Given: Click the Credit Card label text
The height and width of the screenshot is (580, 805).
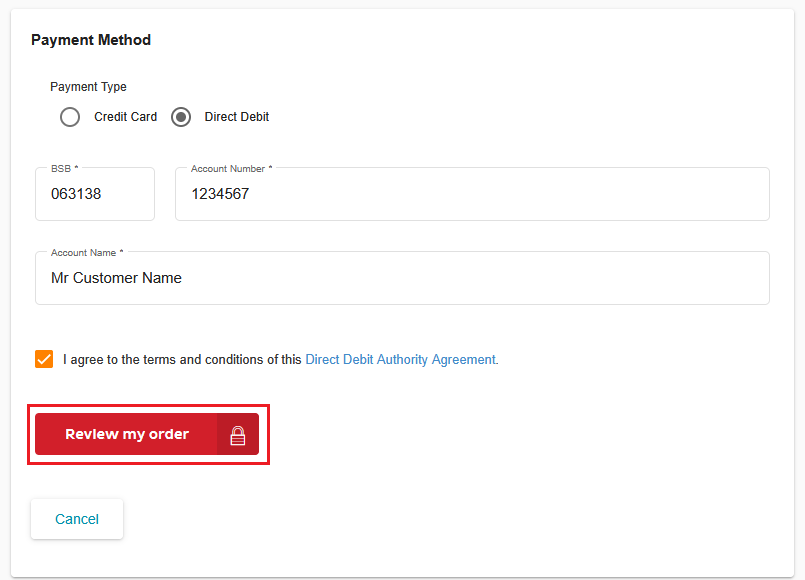Looking at the screenshot, I should (125, 117).
